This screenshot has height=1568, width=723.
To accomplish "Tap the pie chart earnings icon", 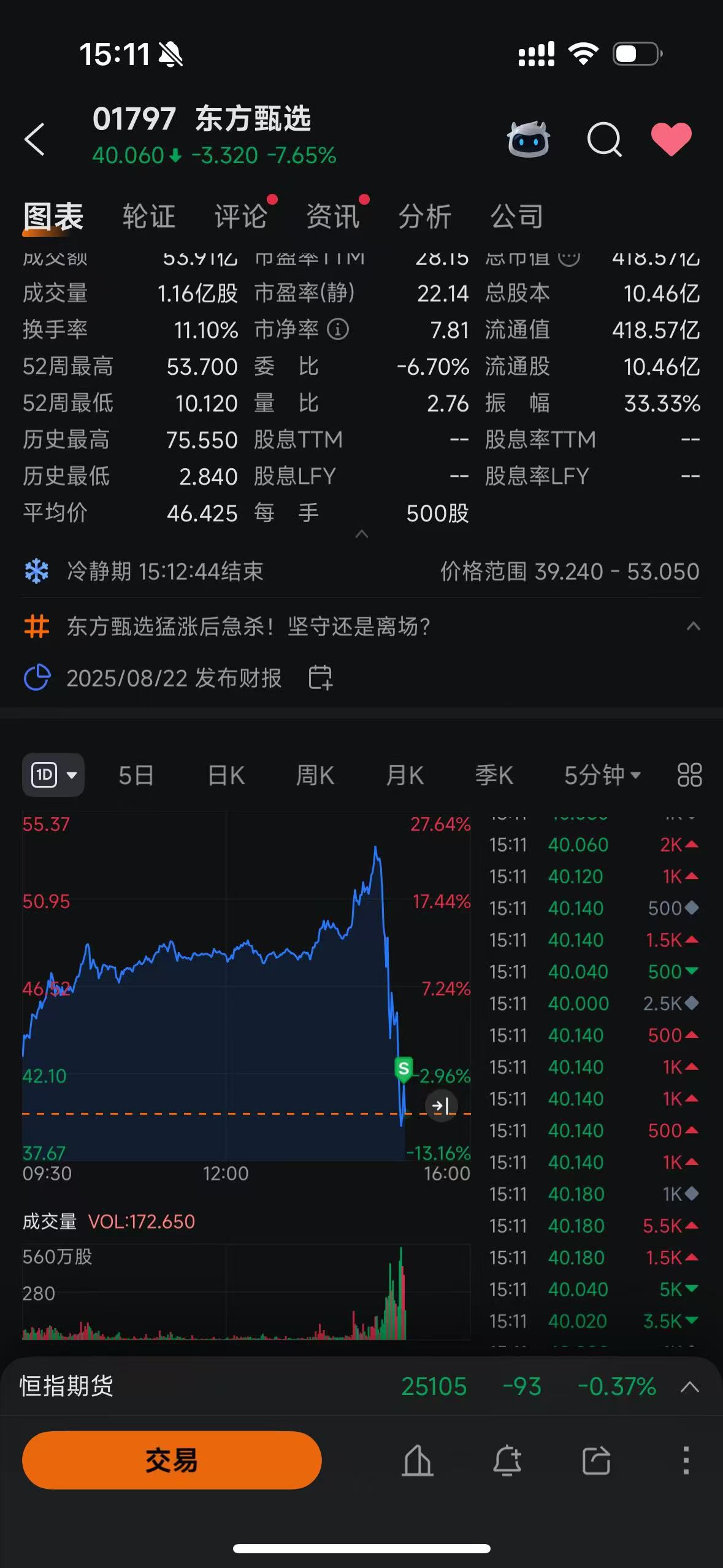I will 37,678.
